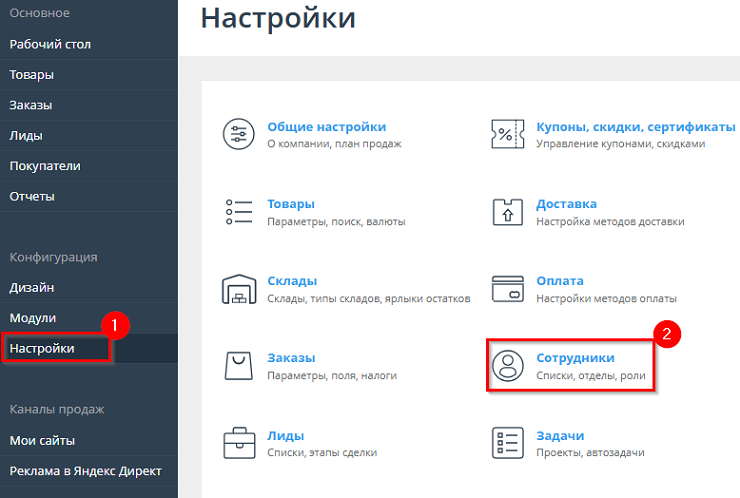Open Покупатели in the sidebar
Image resolution: width=740 pixels, height=498 pixels.
pyautogui.click(x=45, y=166)
